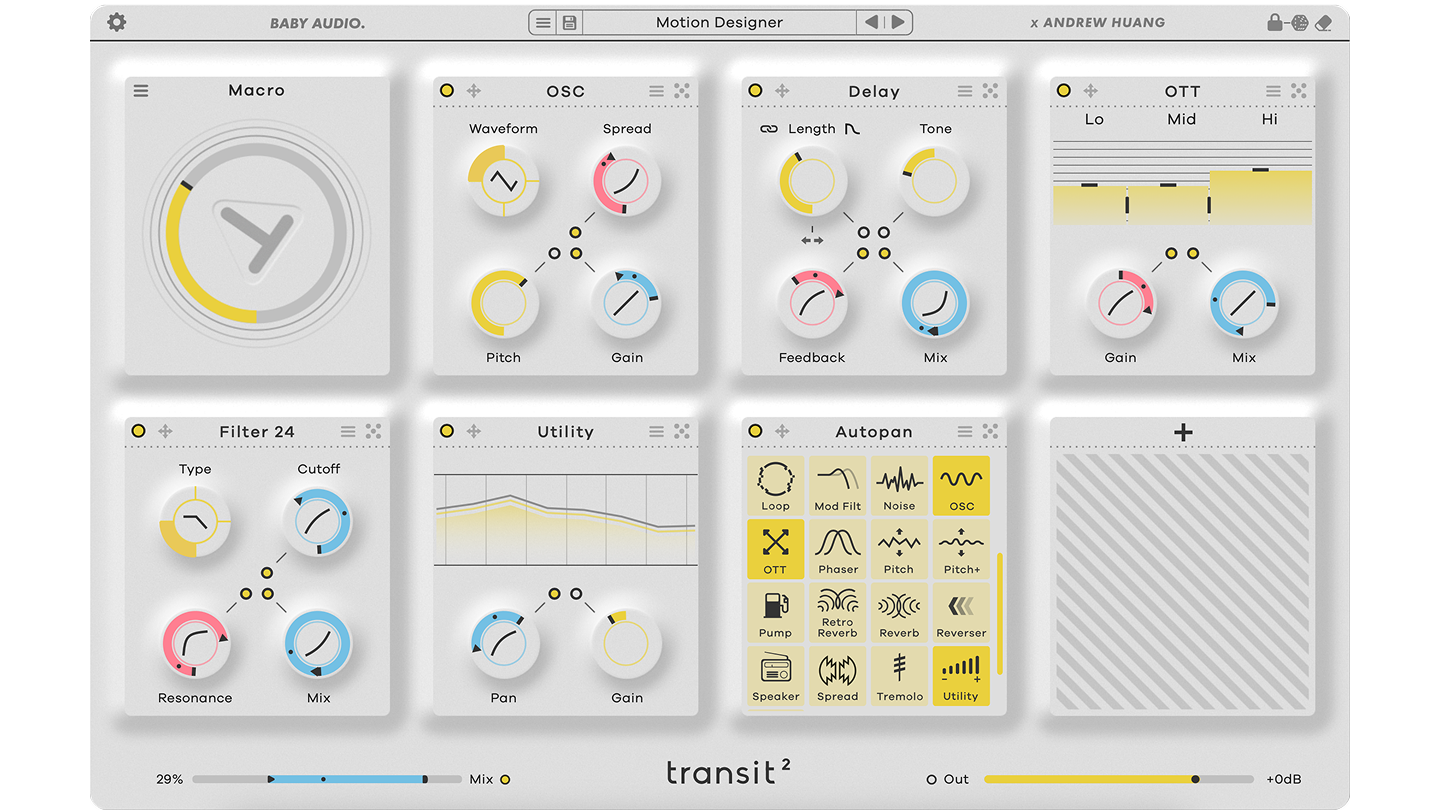Toggle OTT module power light
The image size is (1440, 810).
[1064, 91]
